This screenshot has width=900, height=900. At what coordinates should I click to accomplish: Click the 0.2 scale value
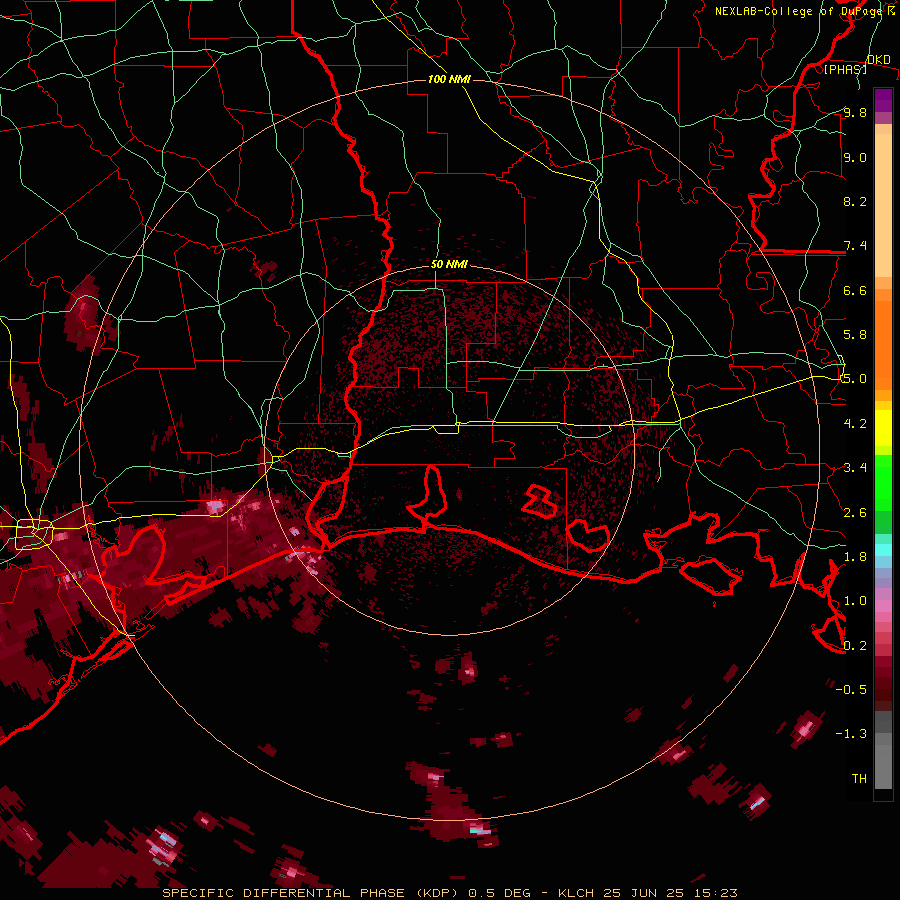855,645
